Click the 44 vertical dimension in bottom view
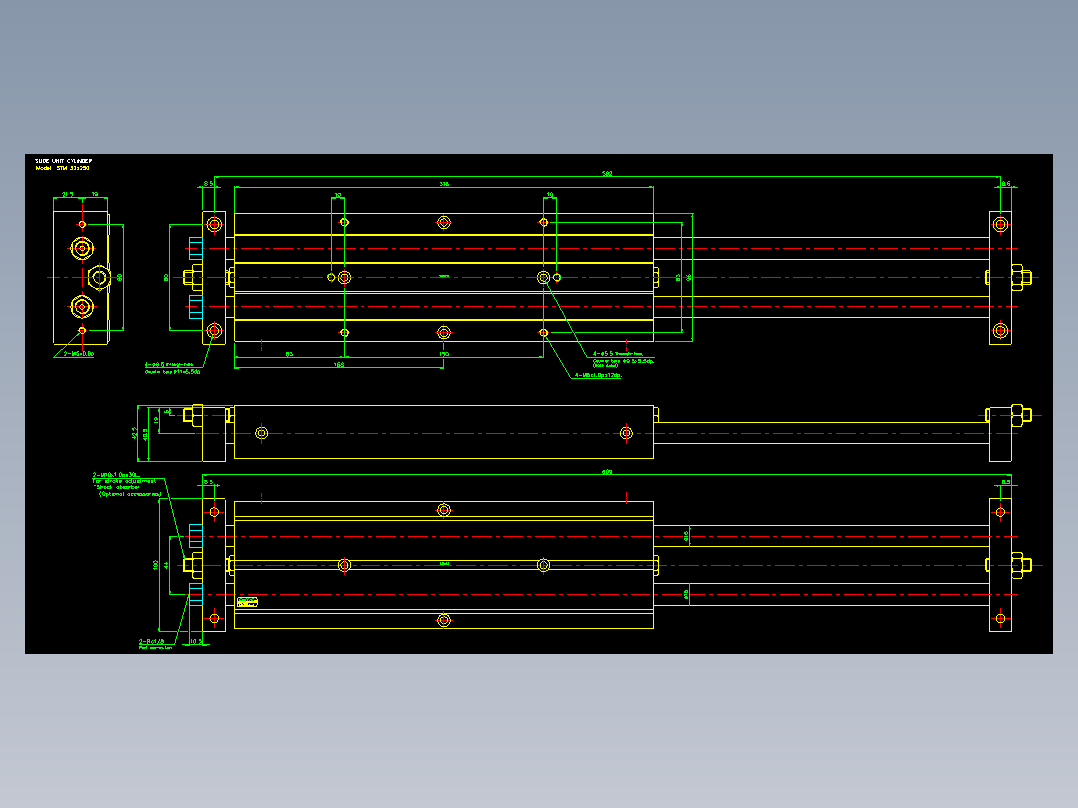 click(x=166, y=565)
